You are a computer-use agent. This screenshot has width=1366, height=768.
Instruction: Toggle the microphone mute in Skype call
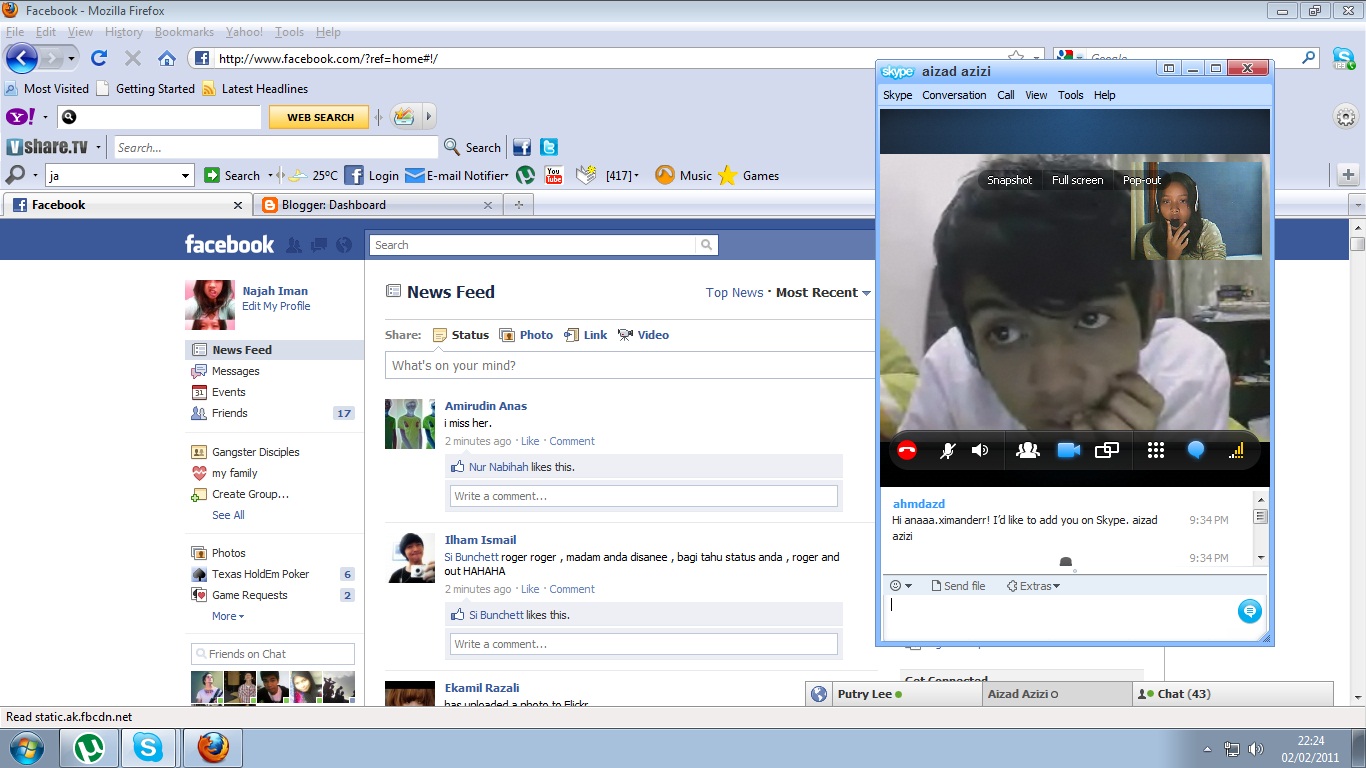point(947,451)
